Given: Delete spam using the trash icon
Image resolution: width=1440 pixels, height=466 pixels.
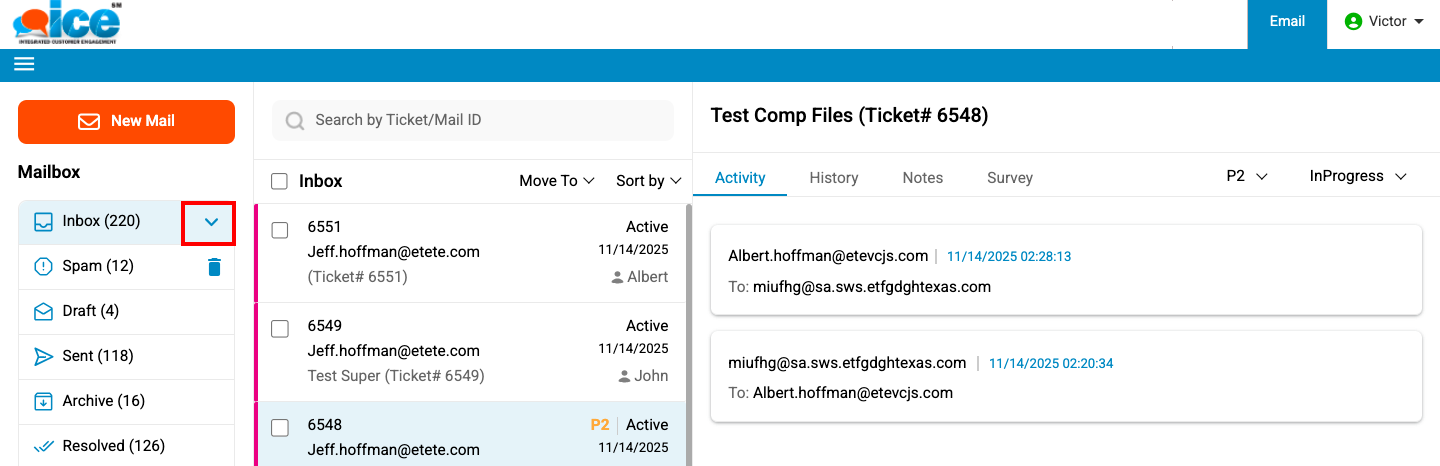Looking at the screenshot, I should [214, 266].
